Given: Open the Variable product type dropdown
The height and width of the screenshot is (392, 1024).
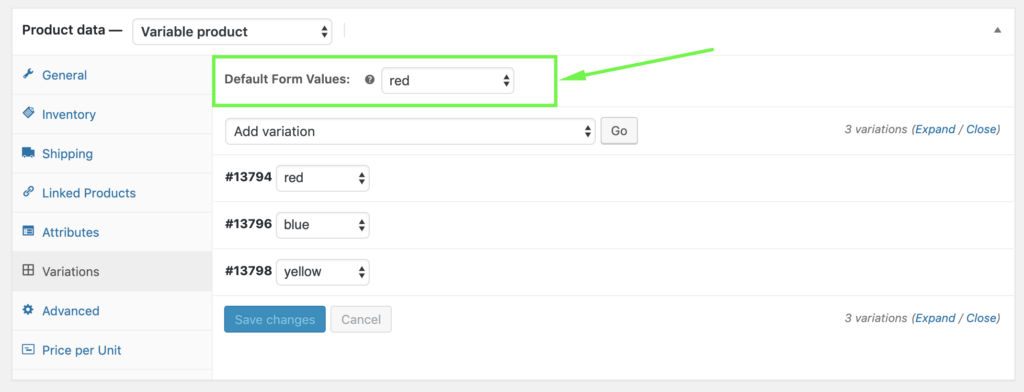Looking at the screenshot, I should pos(232,31).
